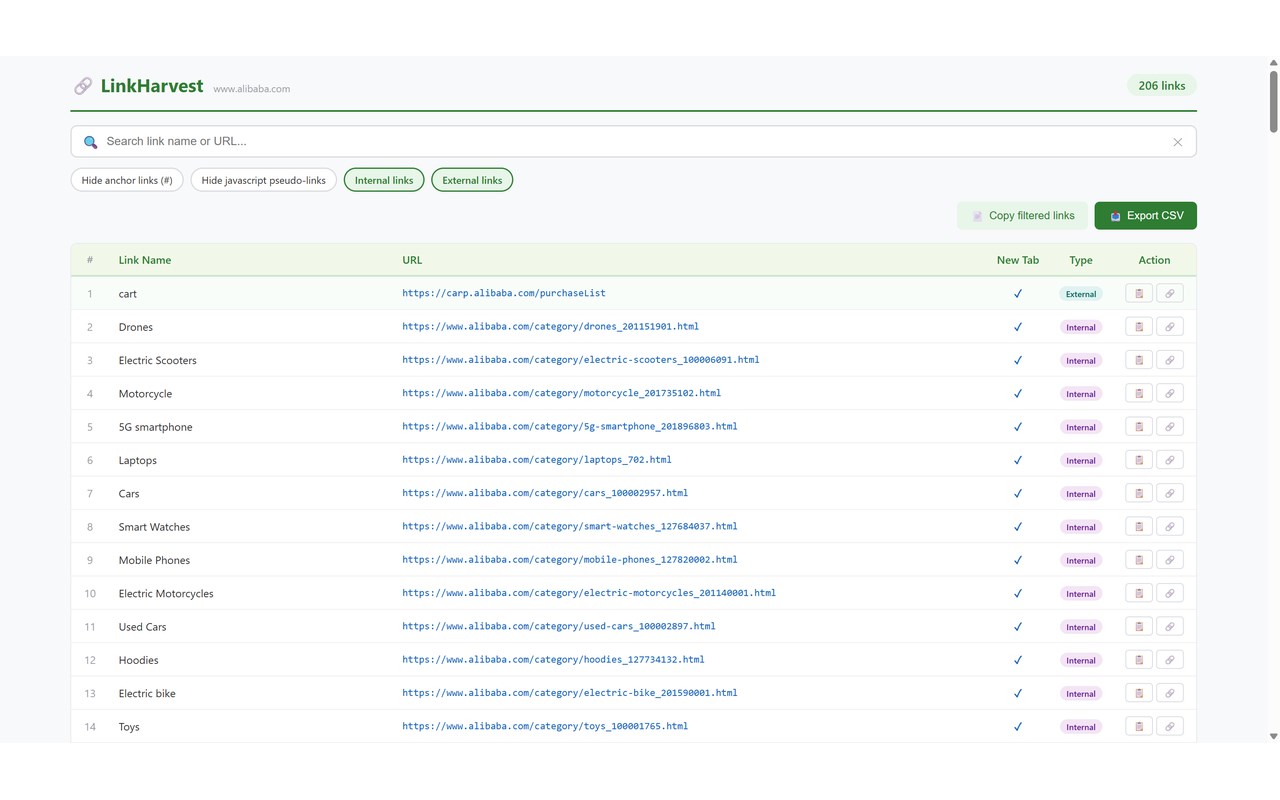Follow the electric-scooters_100006091.html URL

point(581,359)
